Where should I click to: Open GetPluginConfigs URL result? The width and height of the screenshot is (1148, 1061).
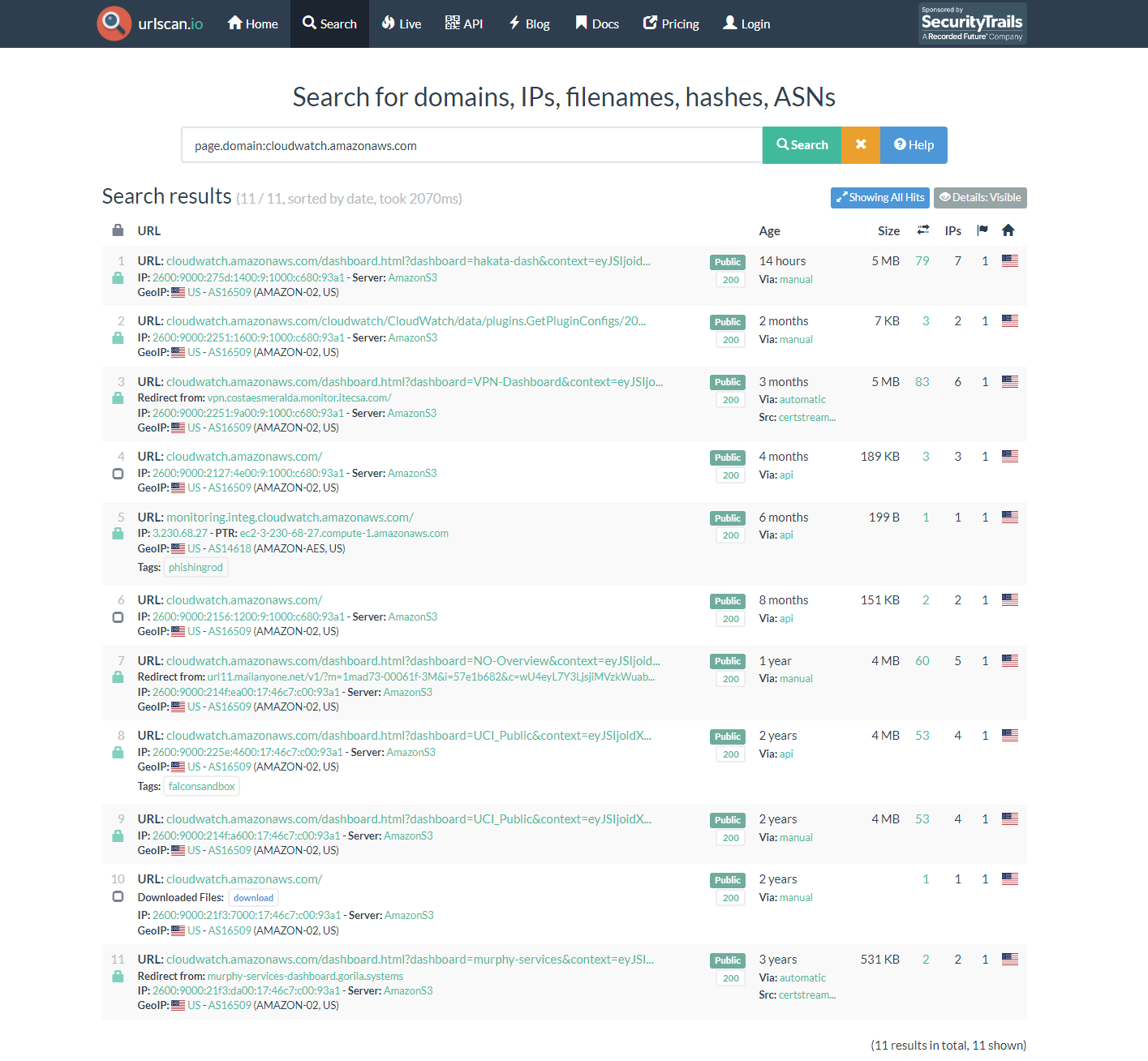tap(406, 321)
